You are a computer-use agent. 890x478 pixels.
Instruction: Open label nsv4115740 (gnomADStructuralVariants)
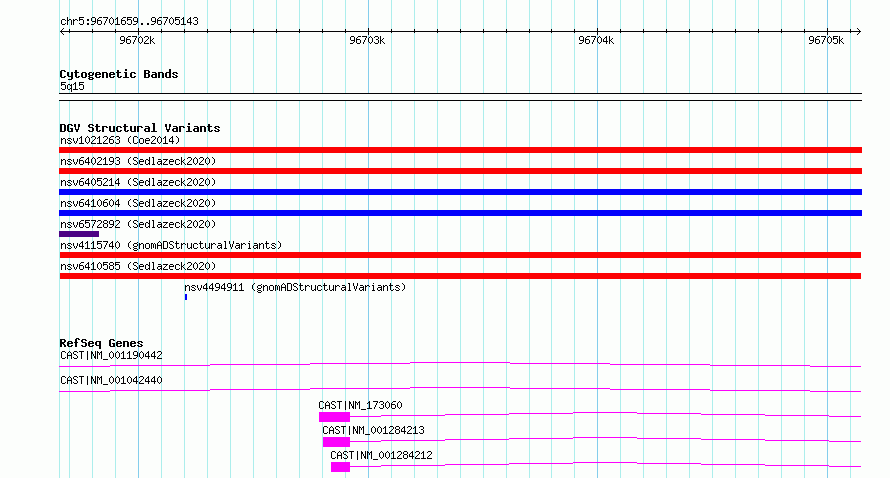tap(171, 245)
